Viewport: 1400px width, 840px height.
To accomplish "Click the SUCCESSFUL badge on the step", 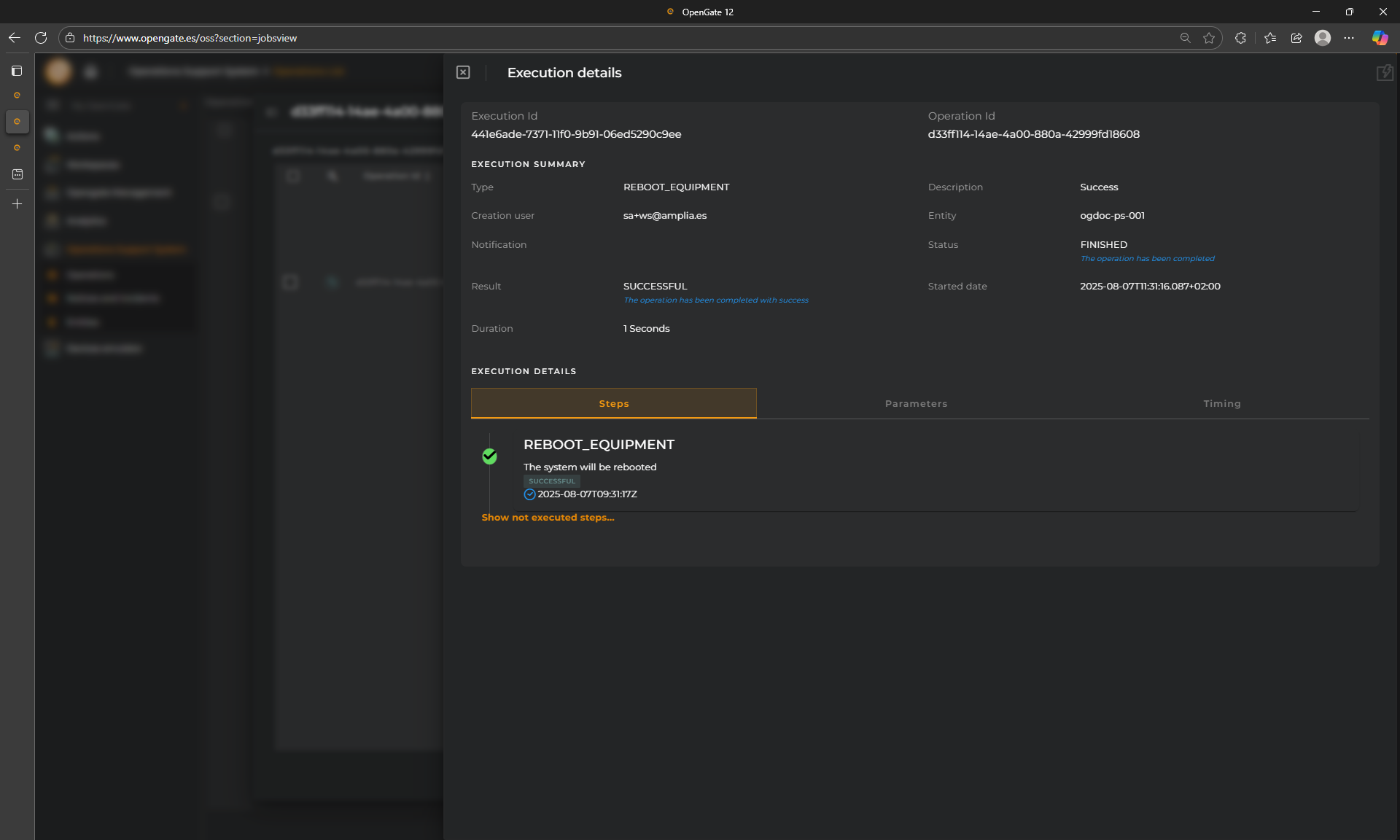I will tap(551, 481).
